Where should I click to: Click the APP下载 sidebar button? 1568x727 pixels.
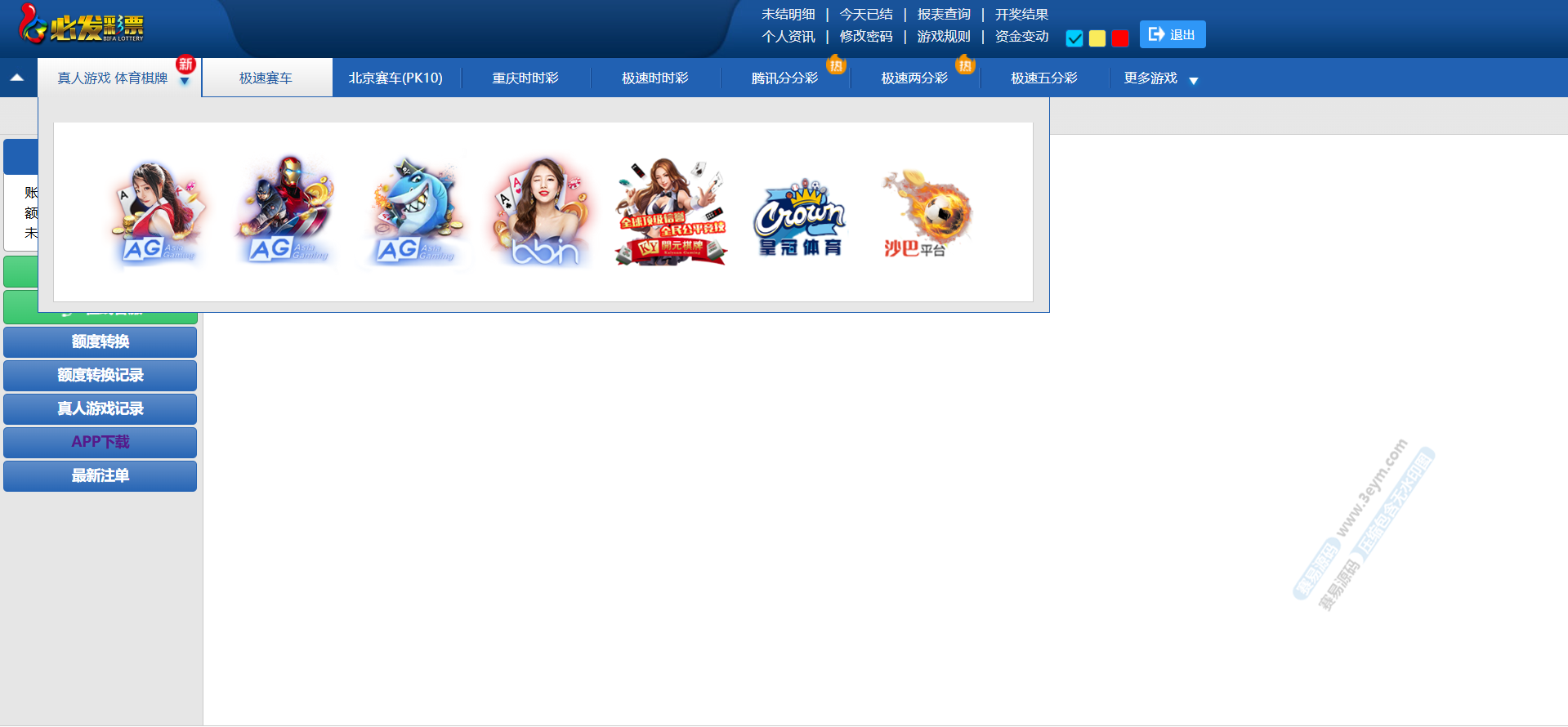tap(100, 442)
